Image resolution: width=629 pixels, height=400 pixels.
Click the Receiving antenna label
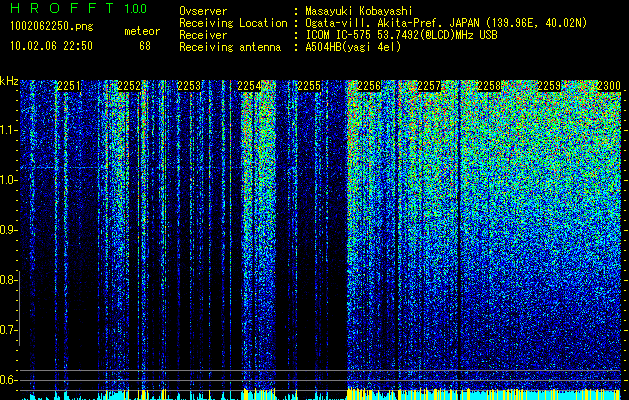click(x=230, y=47)
